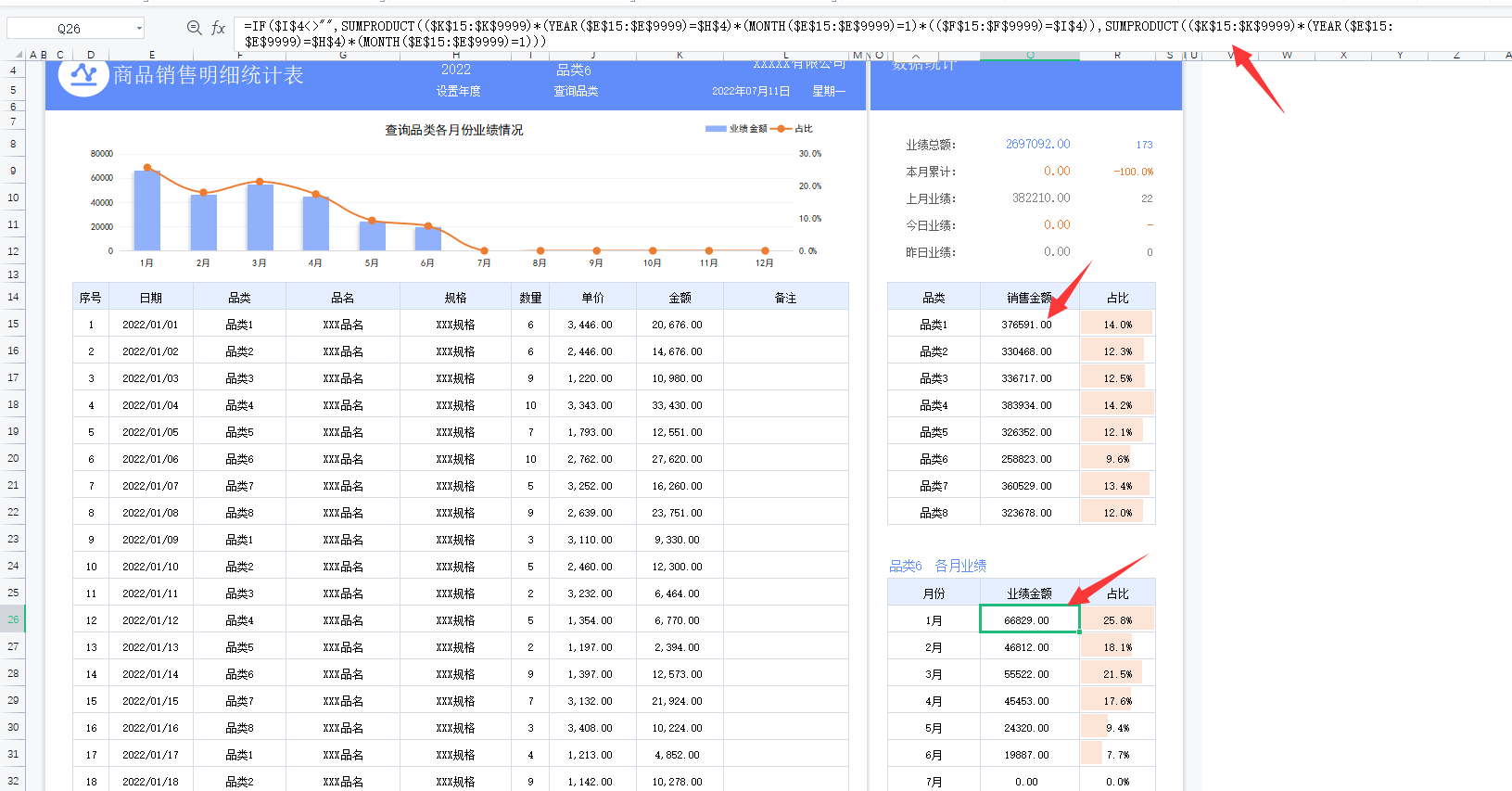Click the 2697092.00 total sales value

[x=1037, y=144]
